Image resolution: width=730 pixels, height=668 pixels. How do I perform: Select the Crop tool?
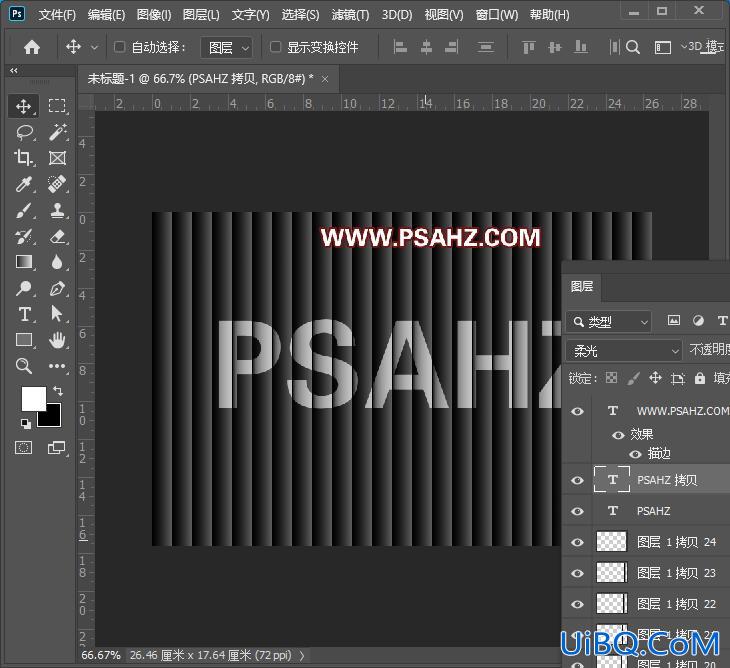coord(24,158)
